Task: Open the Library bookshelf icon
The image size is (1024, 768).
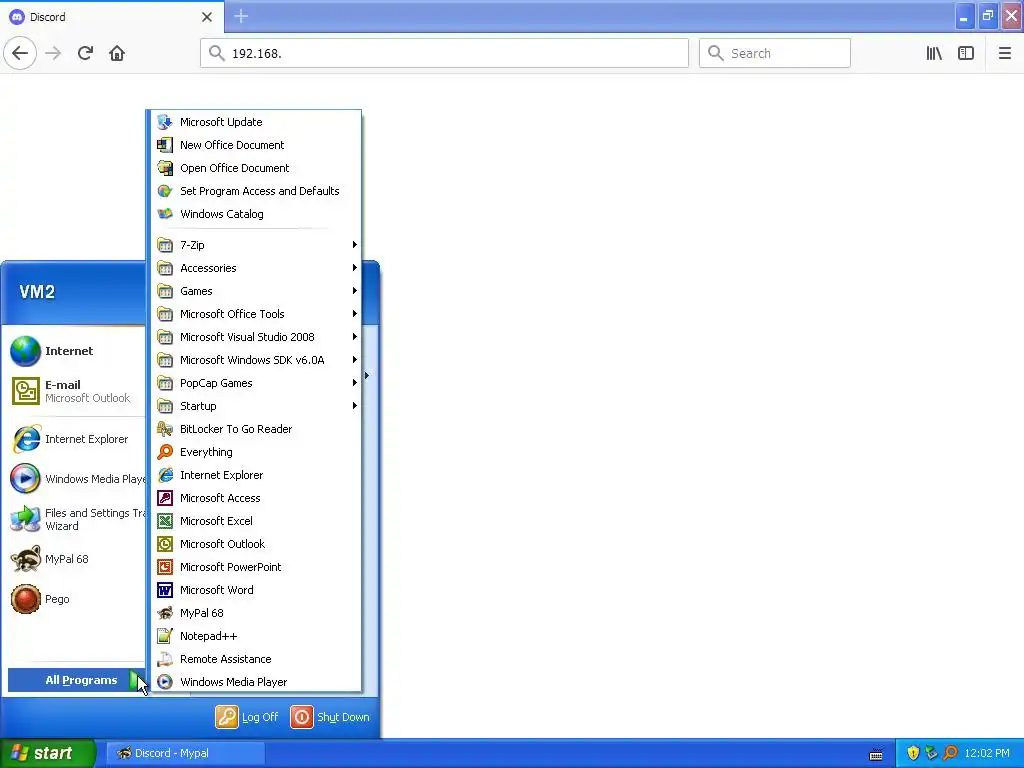Action: [934, 53]
